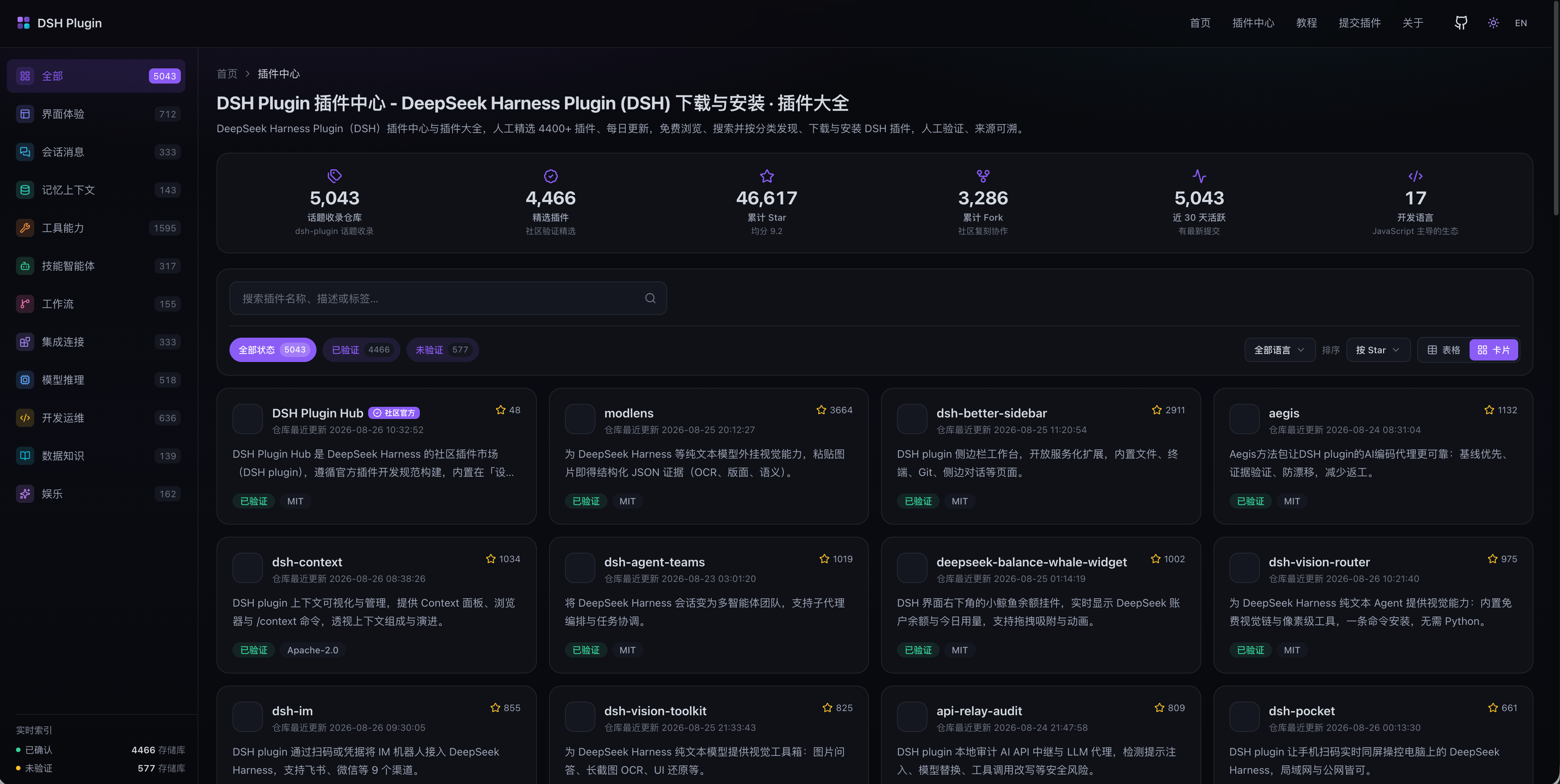This screenshot has width=1560, height=784.
Task: Click the activity pulse icon above 近 30 天活跃
Action: click(x=1199, y=176)
